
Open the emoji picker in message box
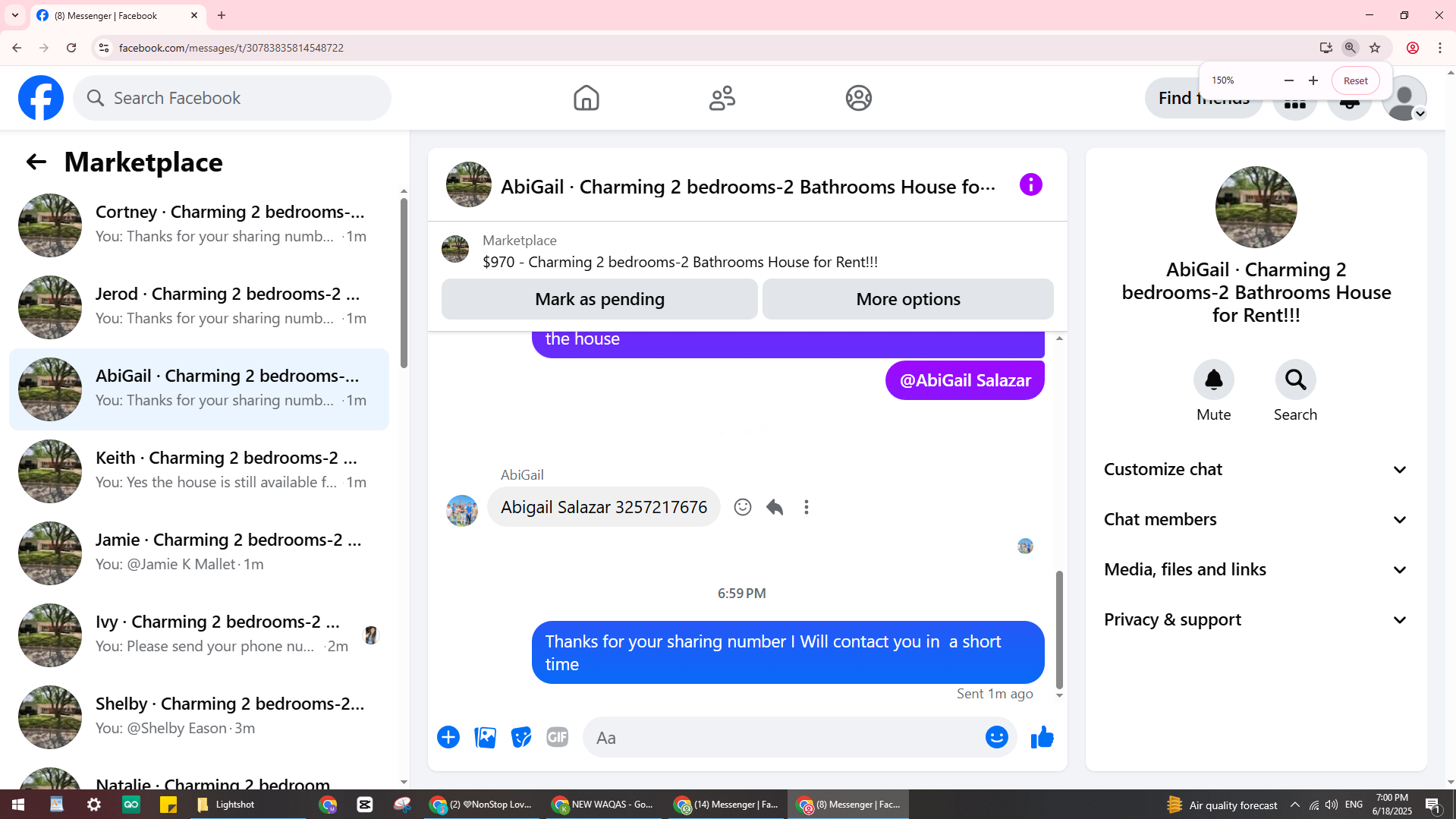click(997, 737)
